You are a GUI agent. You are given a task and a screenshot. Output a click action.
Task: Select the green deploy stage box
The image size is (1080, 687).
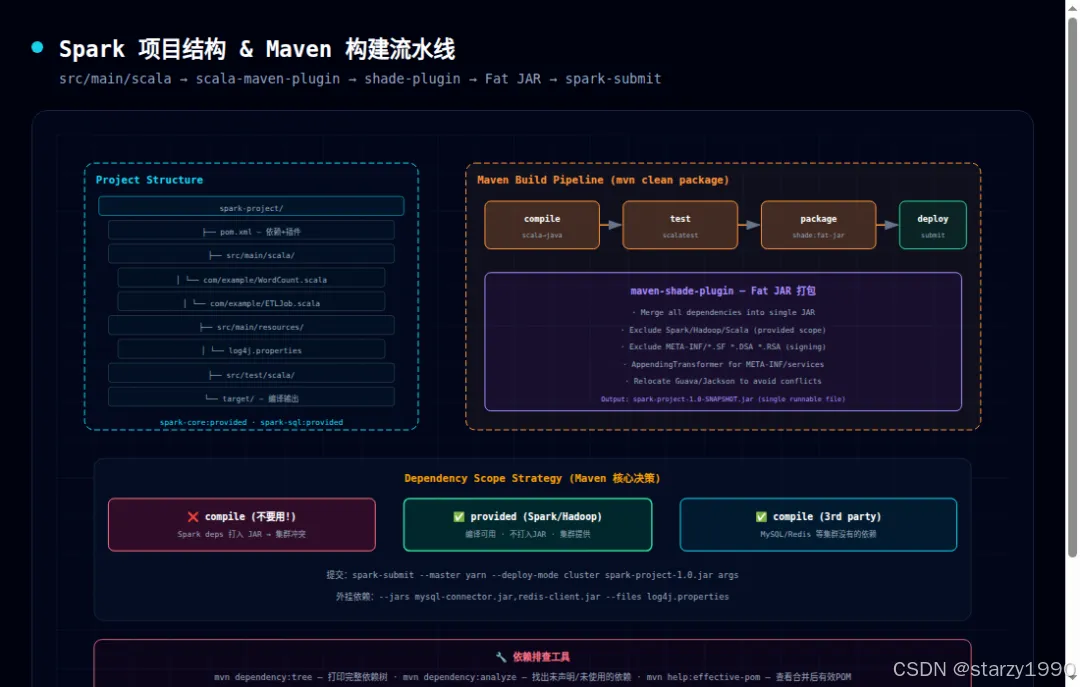[x=933, y=225]
